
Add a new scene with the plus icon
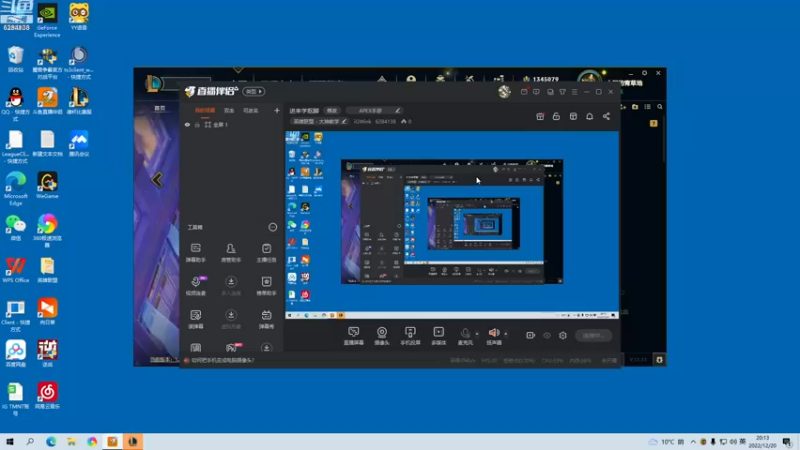point(277,110)
